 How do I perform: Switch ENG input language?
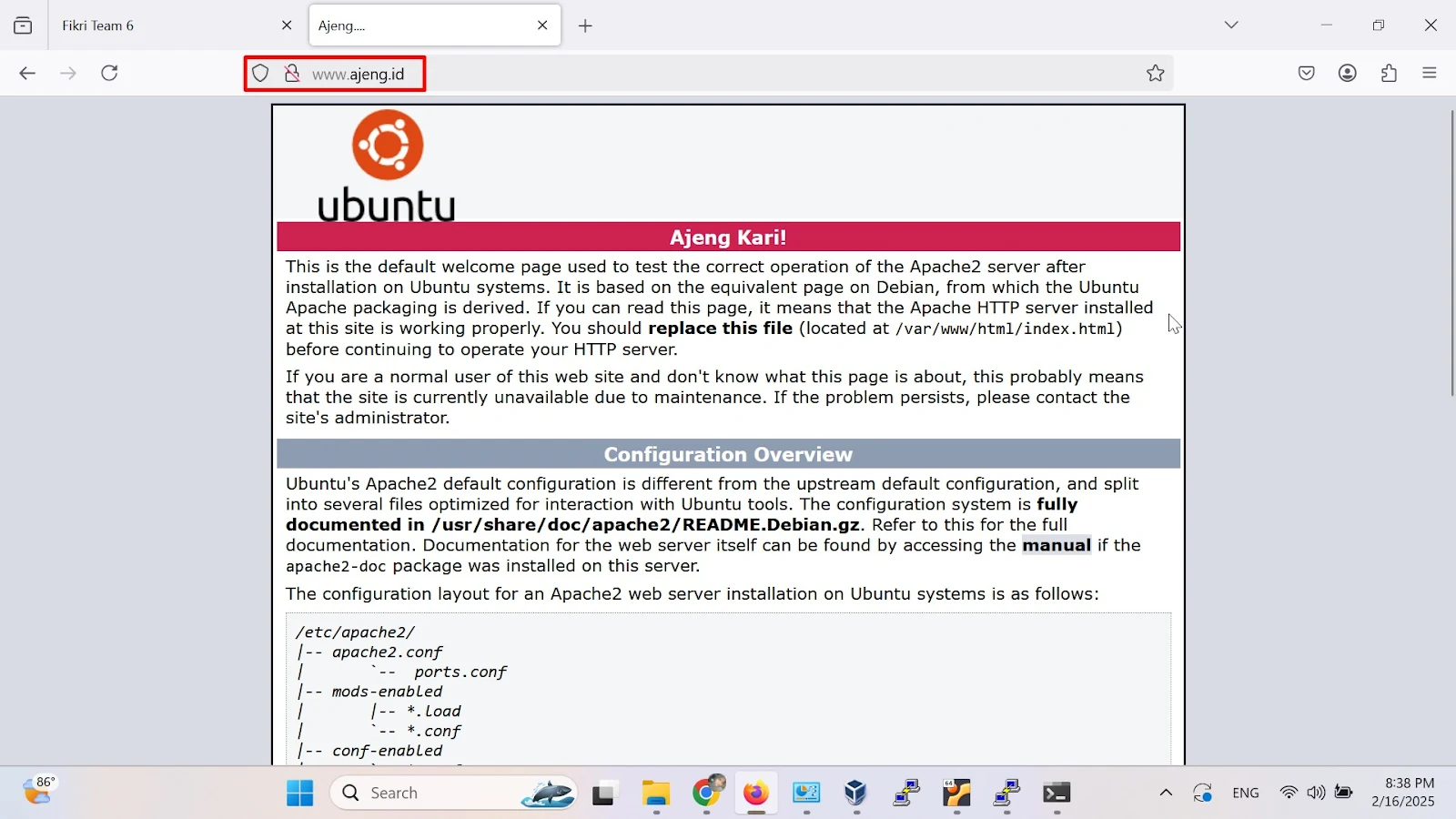[1246, 793]
